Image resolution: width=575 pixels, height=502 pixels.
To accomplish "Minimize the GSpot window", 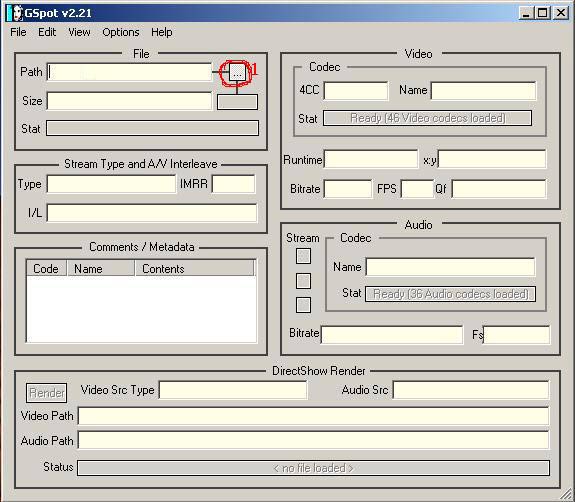I will tap(527, 13).
